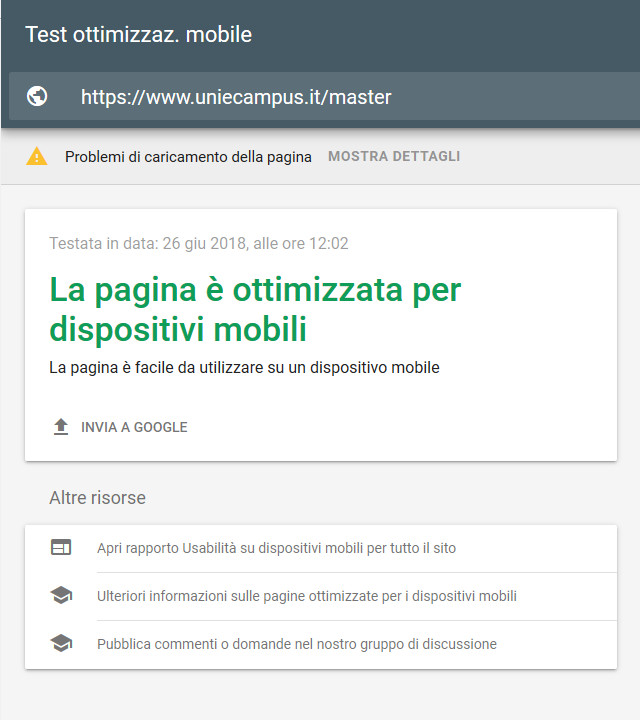Click the web layout icon beside Apri rapporto Usabilità
The image size is (640, 720).
(x=61, y=547)
